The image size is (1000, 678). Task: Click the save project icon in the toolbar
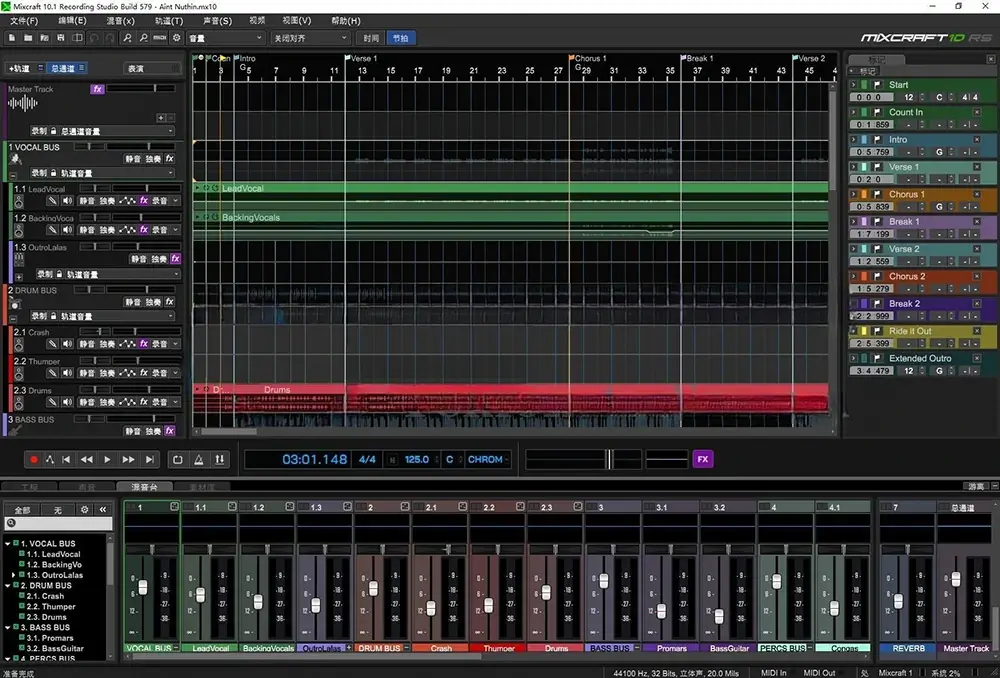pos(61,38)
